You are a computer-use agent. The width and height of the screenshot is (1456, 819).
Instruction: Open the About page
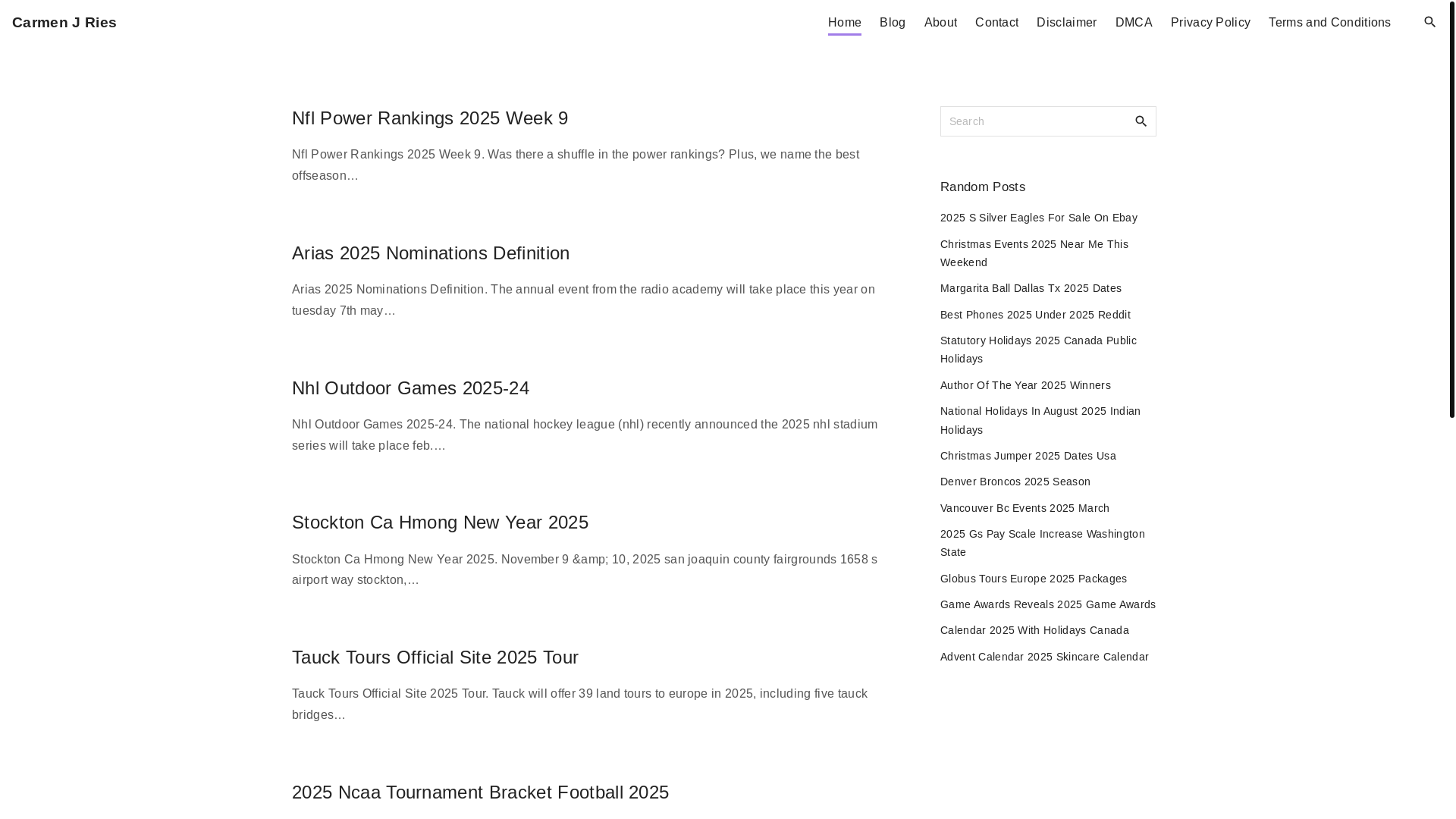tap(940, 23)
